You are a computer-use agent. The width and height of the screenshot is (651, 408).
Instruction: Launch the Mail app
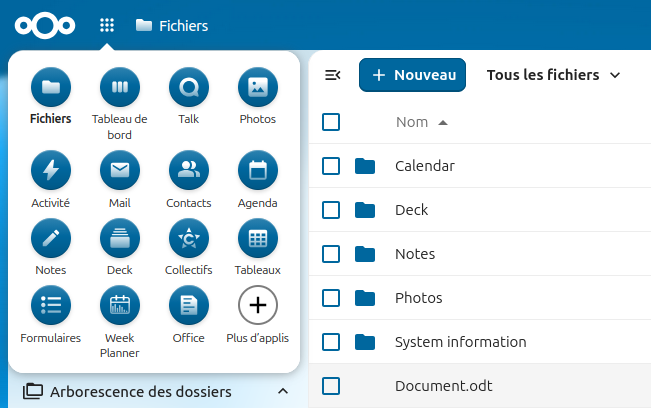[x=120, y=170]
